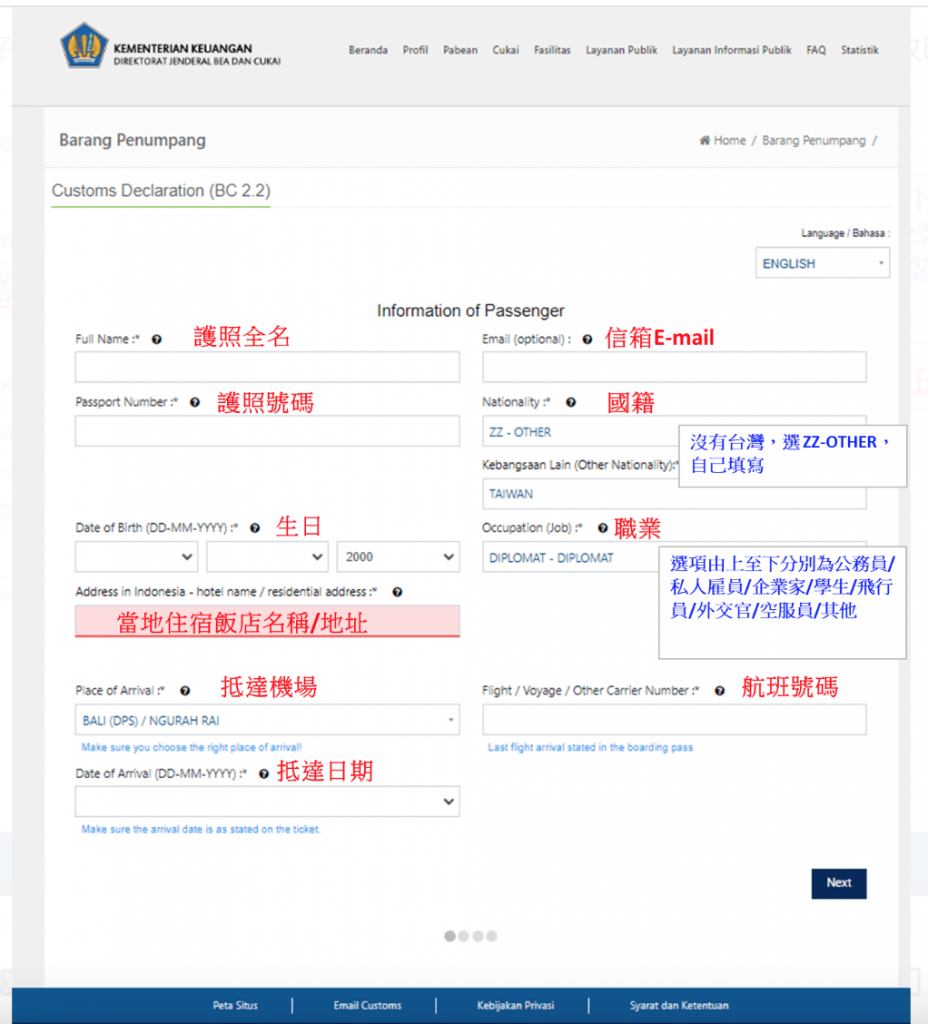Open Layanan Informasi Publik menu
Viewport: 928px width, 1024px height.
pos(731,50)
